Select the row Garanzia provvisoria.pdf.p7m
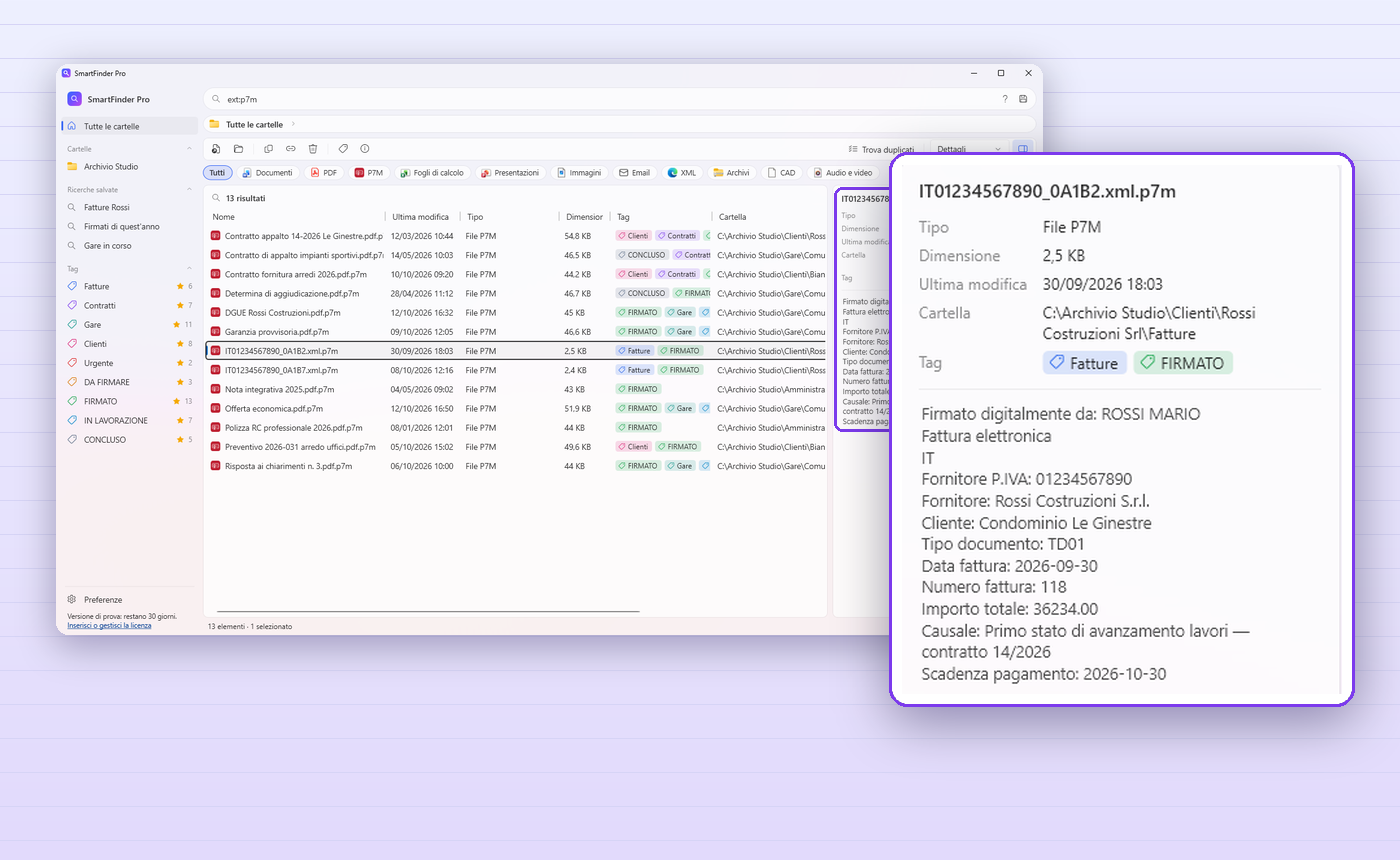The height and width of the screenshot is (860, 1400). tap(515, 331)
